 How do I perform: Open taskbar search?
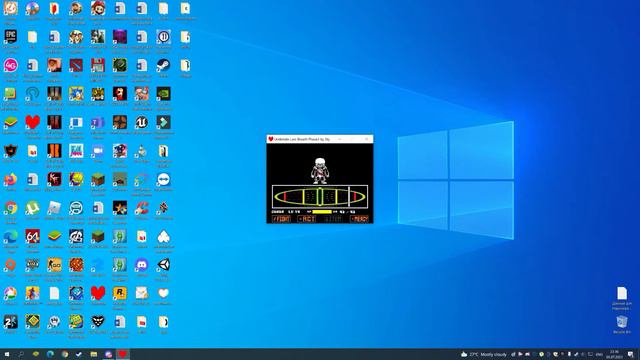tap(21, 354)
